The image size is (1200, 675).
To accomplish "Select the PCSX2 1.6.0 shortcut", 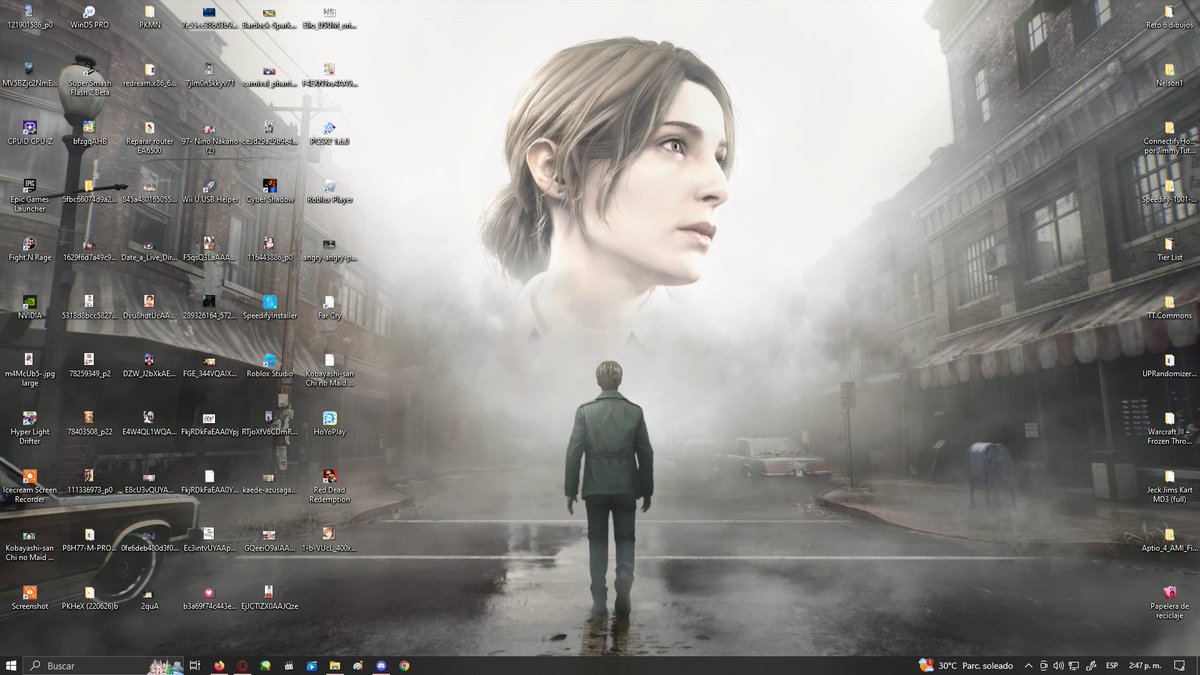I will 329,133.
